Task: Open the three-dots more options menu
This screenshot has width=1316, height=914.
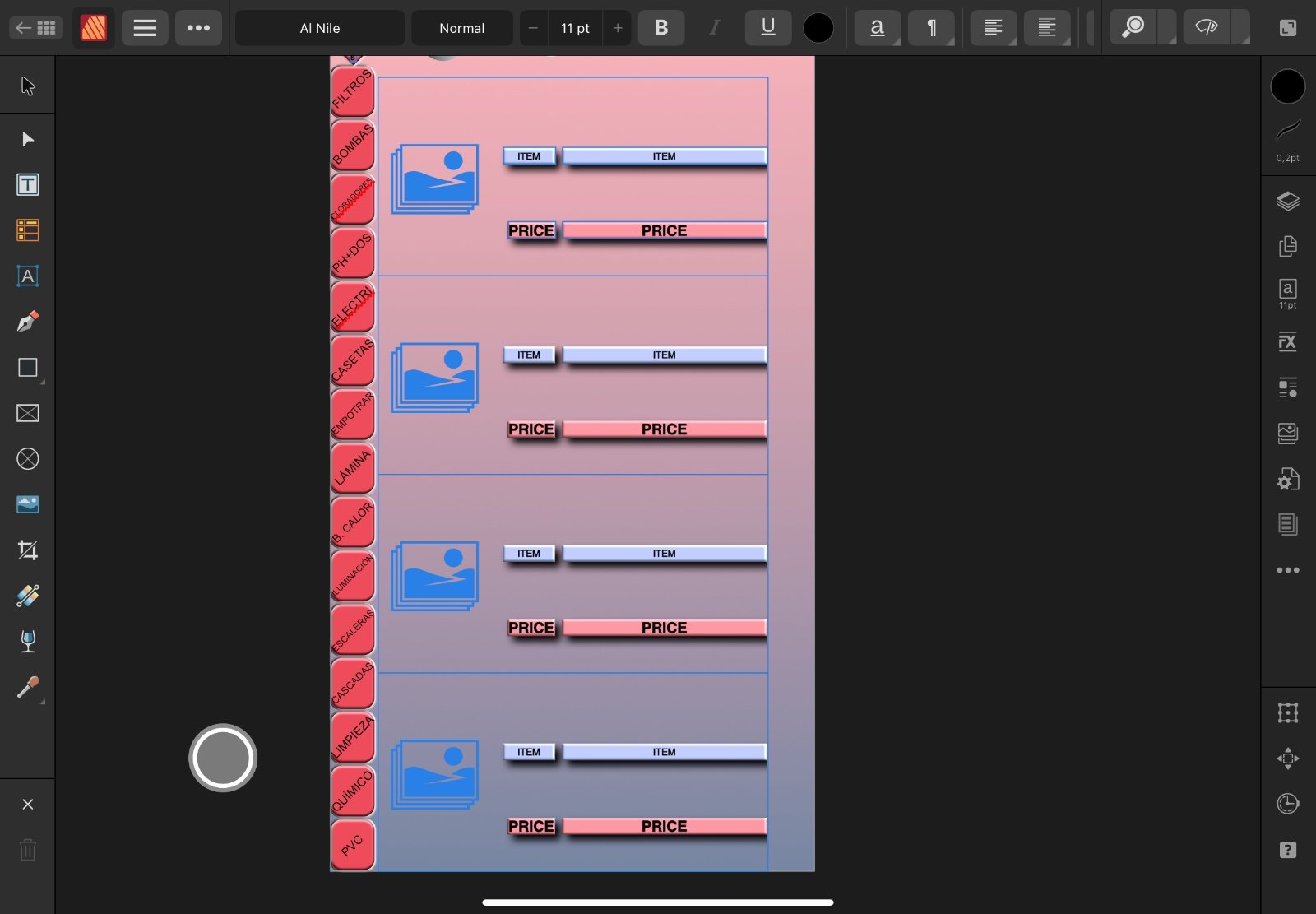Action: click(x=198, y=28)
